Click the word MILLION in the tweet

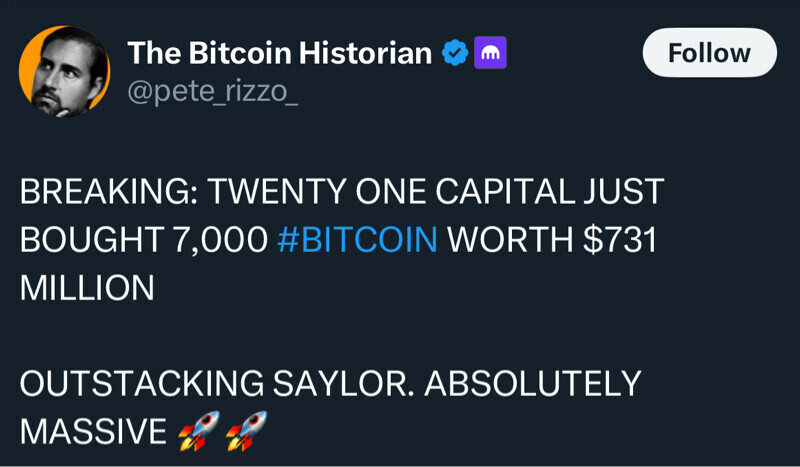(87, 288)
